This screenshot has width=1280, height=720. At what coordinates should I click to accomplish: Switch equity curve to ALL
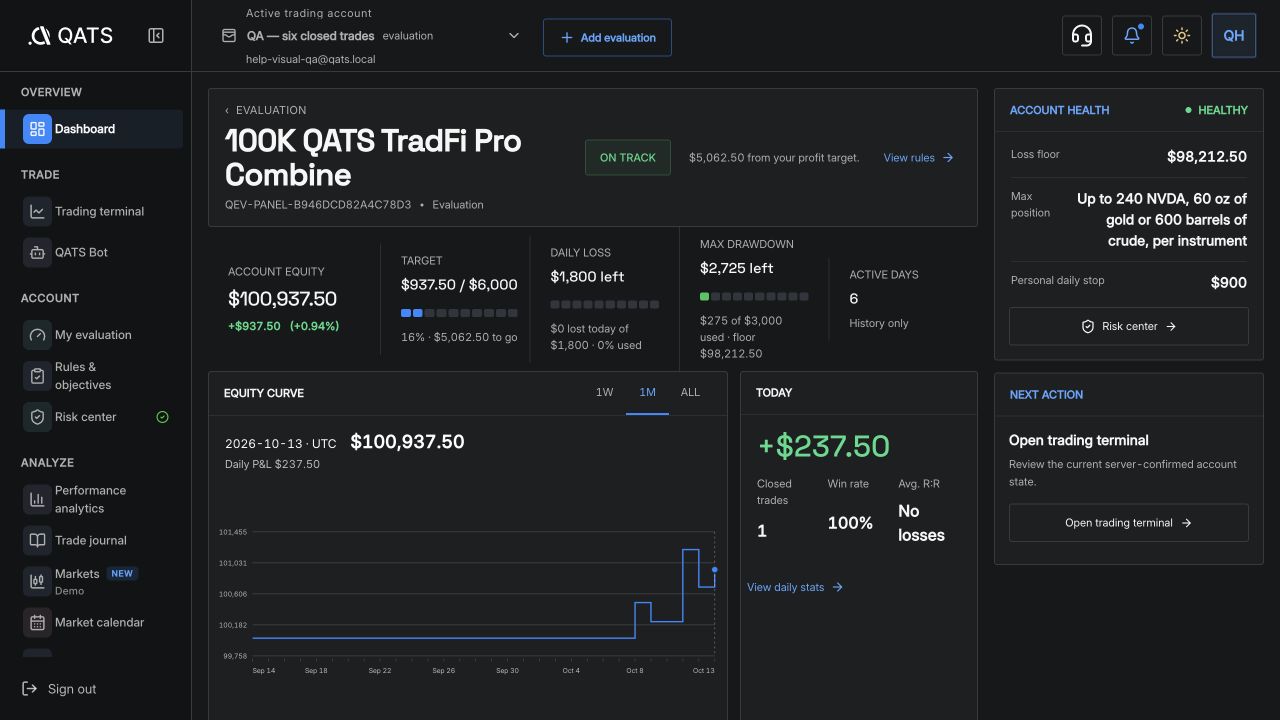tap(690, 392)
